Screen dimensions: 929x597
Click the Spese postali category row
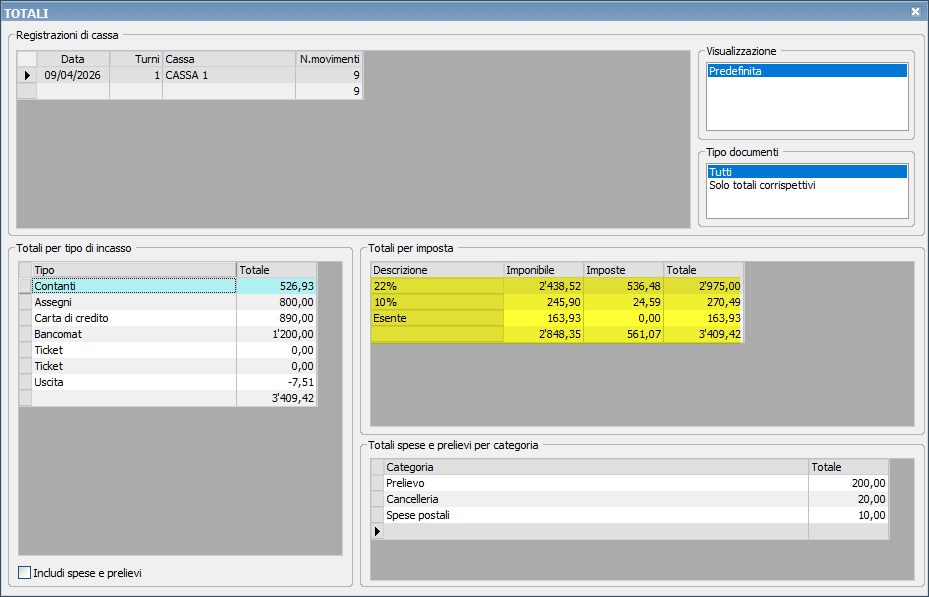point(595,515)
